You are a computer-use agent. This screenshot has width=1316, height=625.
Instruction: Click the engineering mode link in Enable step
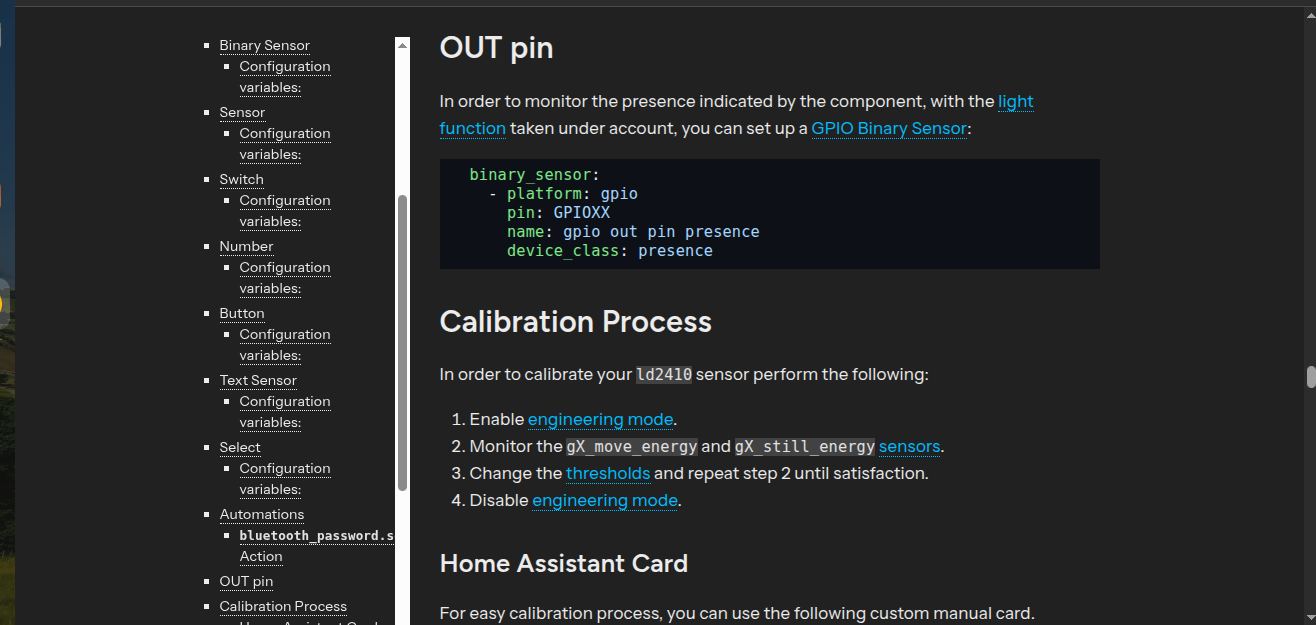[x=601, y=419]
